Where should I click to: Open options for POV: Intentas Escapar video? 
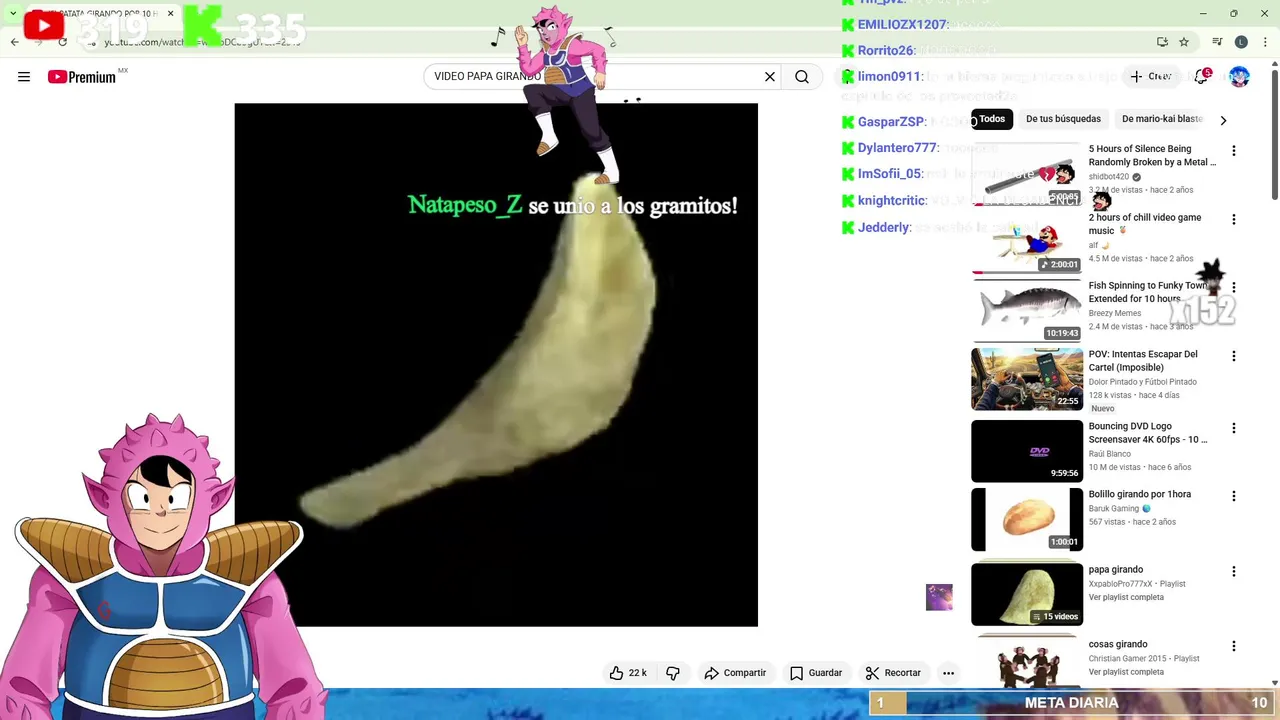click(1234, 356)
